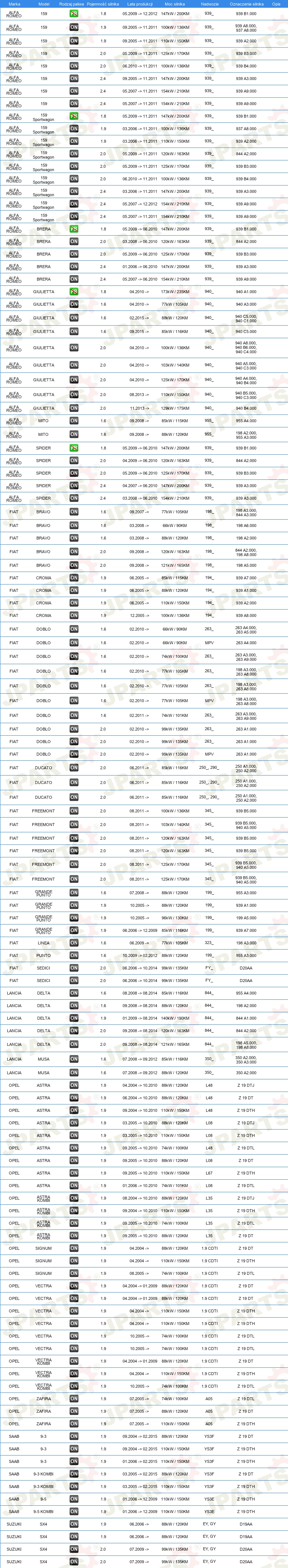Click the diesel icon in the Mito 85kW / 115KM row
Image resolution: width=288 pixels, height=1568 pixels.
click(x=74, y=421)
